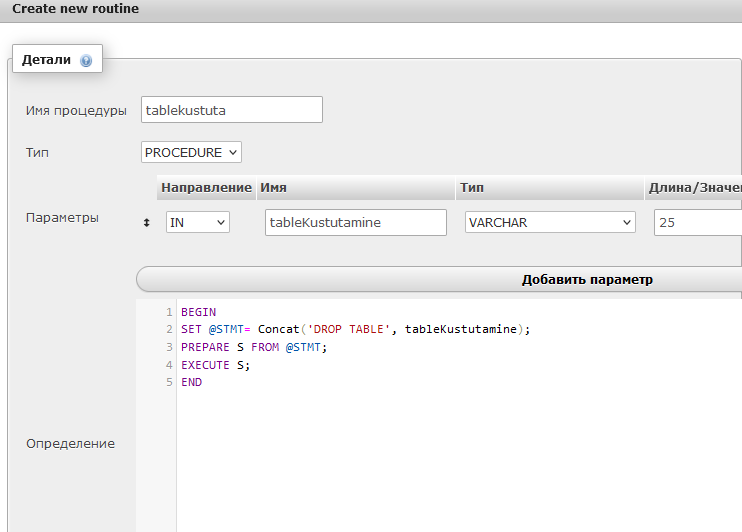Image resolution: width=742 pixels, height=532 pixels.
Task: Open the VARCHAR data type dropdown
Action: tap(550, 223)
